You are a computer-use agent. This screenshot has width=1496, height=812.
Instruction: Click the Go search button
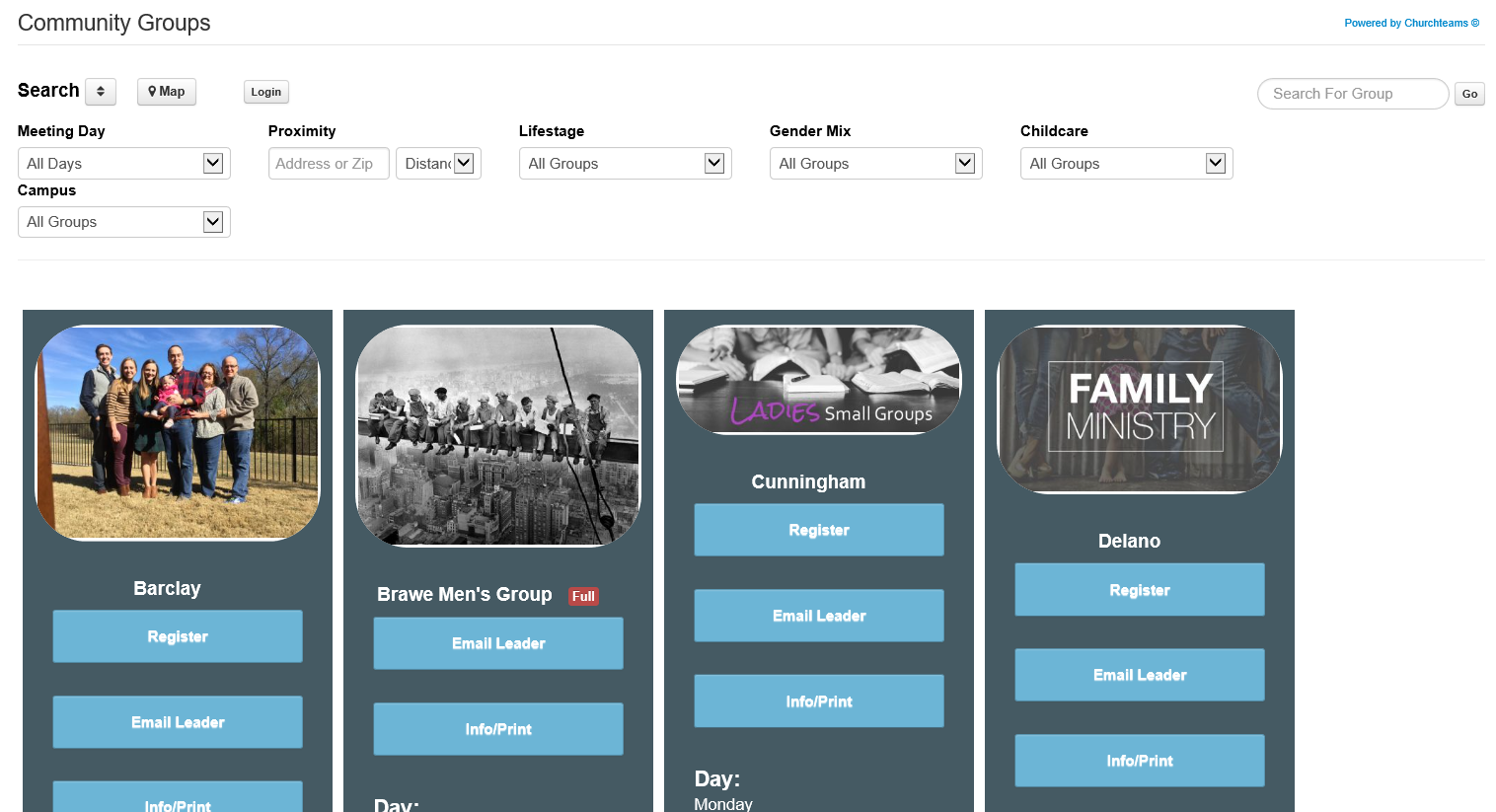pos(1469,94)
